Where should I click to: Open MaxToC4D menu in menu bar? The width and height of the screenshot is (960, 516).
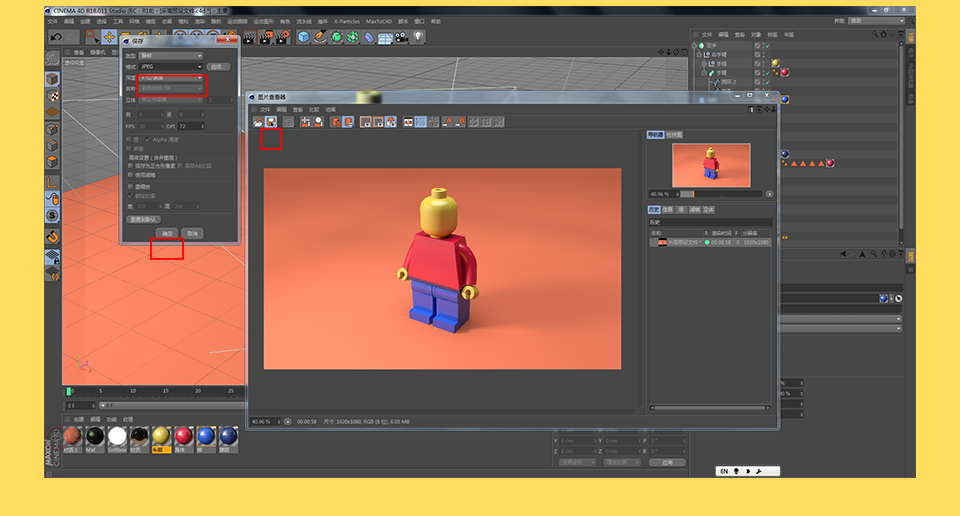pyautogui.click(x=378, y=21)
